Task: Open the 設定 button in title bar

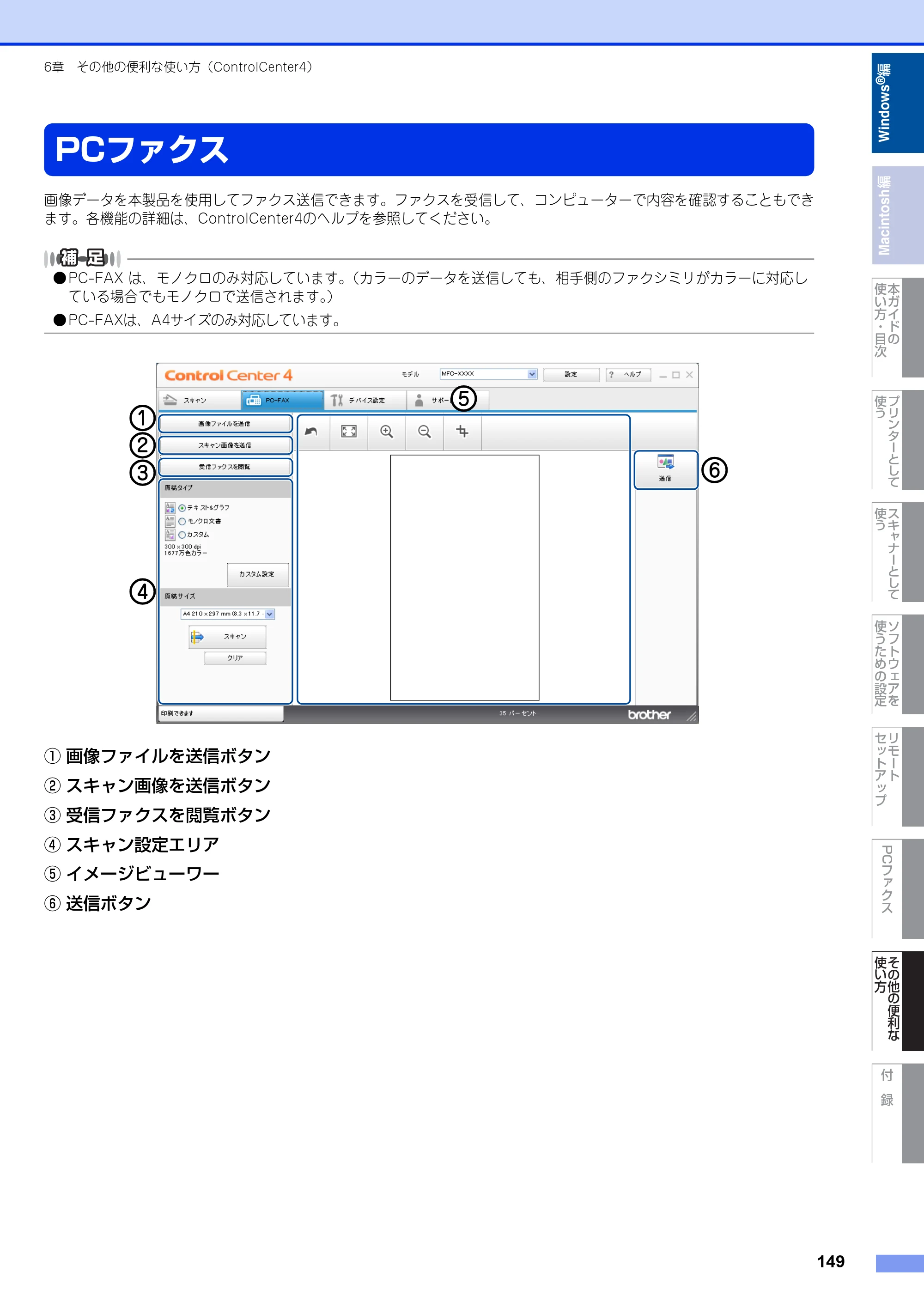Action: pos(571,374)
